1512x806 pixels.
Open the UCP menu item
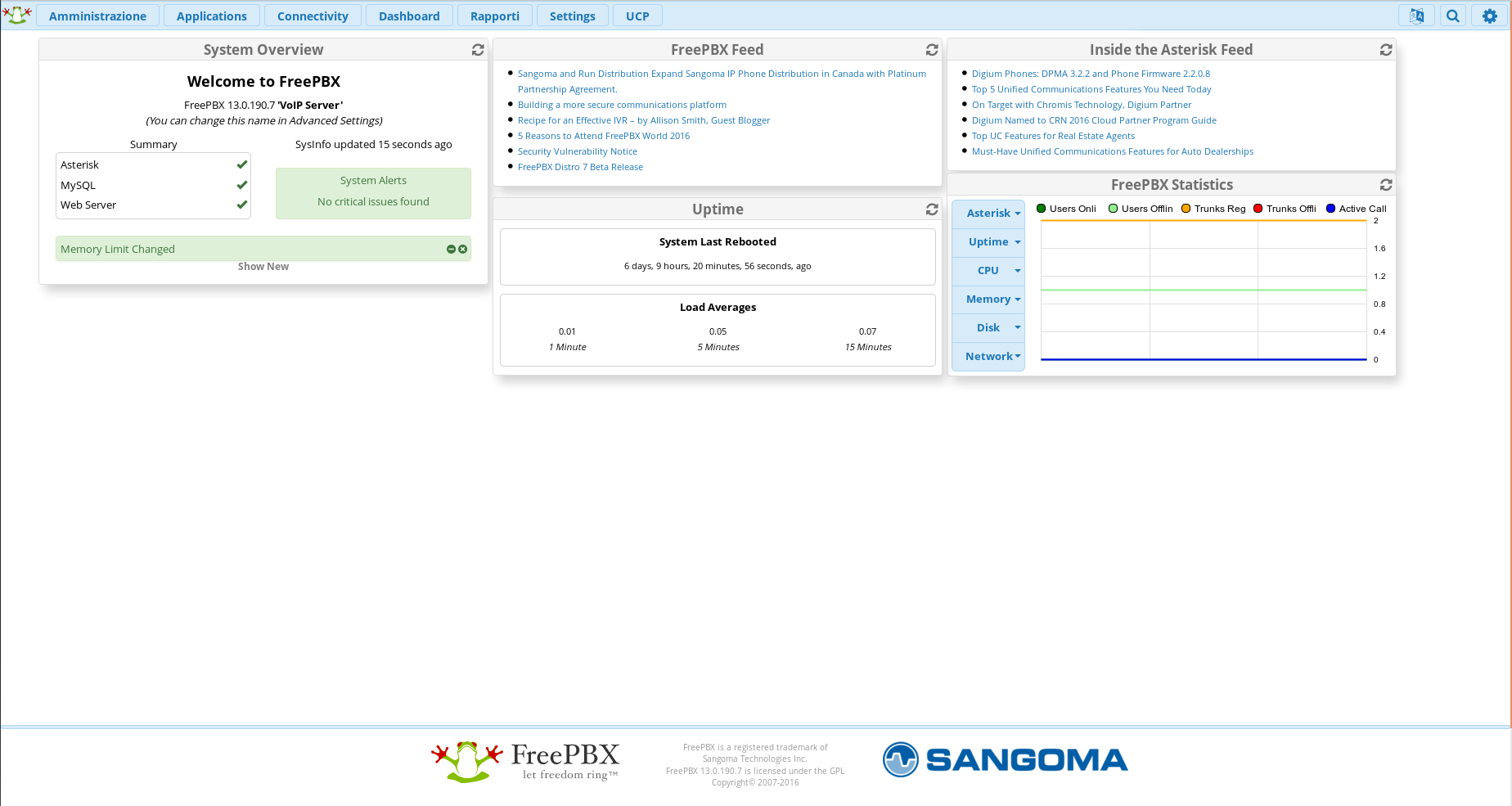point(637,16)
